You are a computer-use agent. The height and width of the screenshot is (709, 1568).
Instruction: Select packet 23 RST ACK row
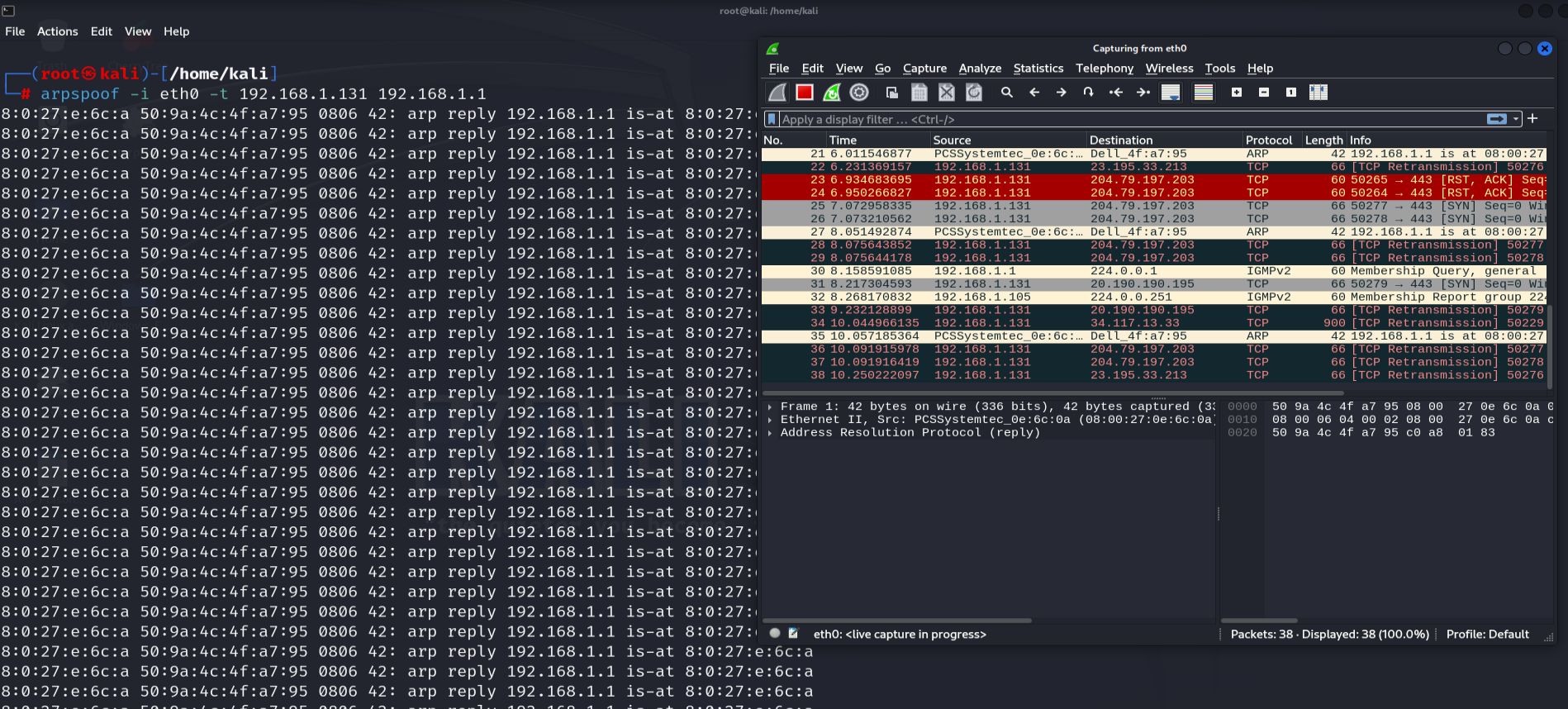1153,180
